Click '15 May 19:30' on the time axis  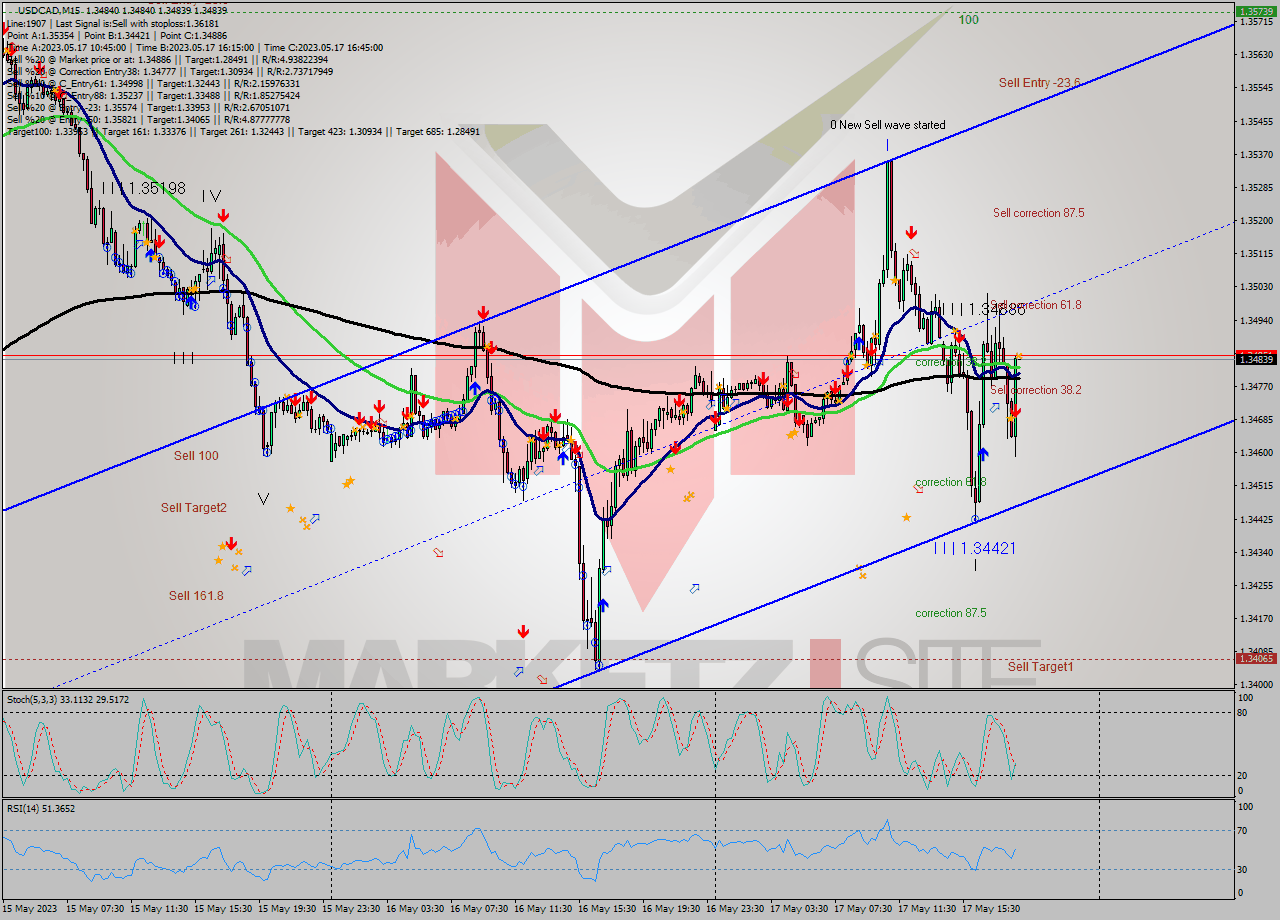click(288, 909)
